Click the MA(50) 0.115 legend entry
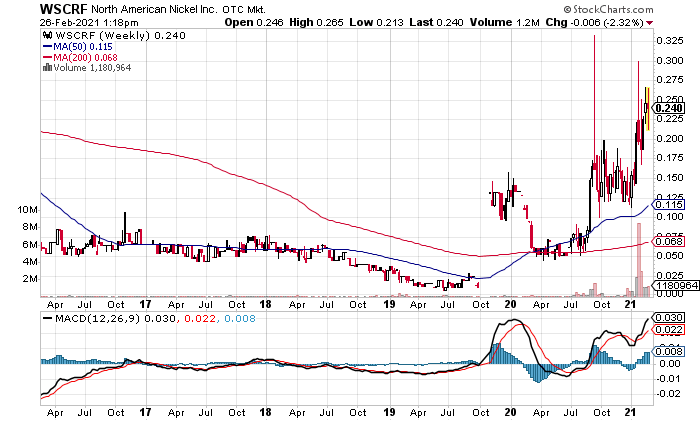 click(x=78, y=47)
